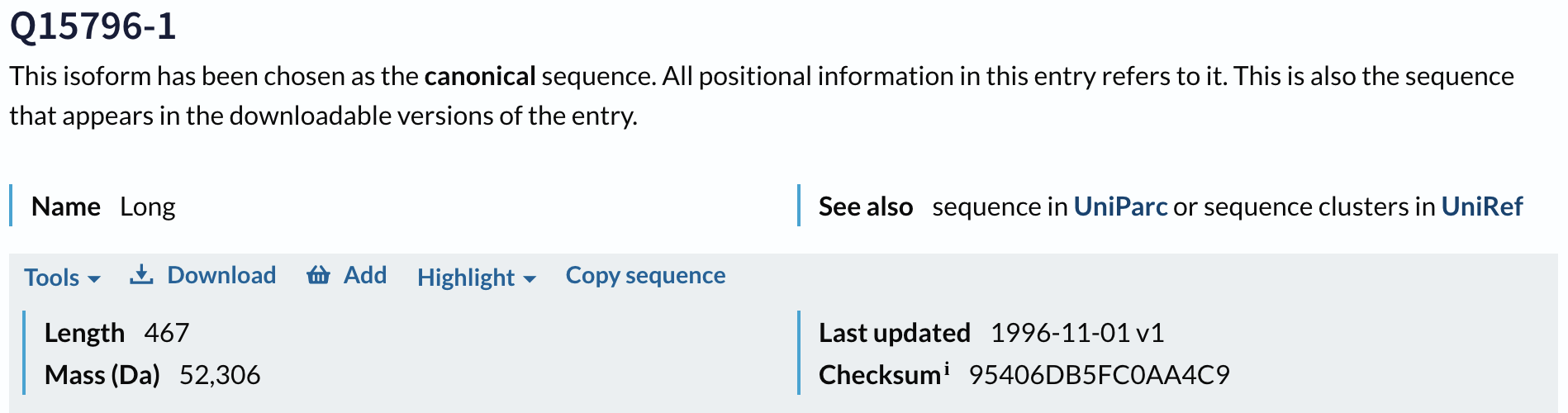Follow the UniRef sequence clusters link
The width and height of the screenshot is (1568, 413).
click(1481, 206)
